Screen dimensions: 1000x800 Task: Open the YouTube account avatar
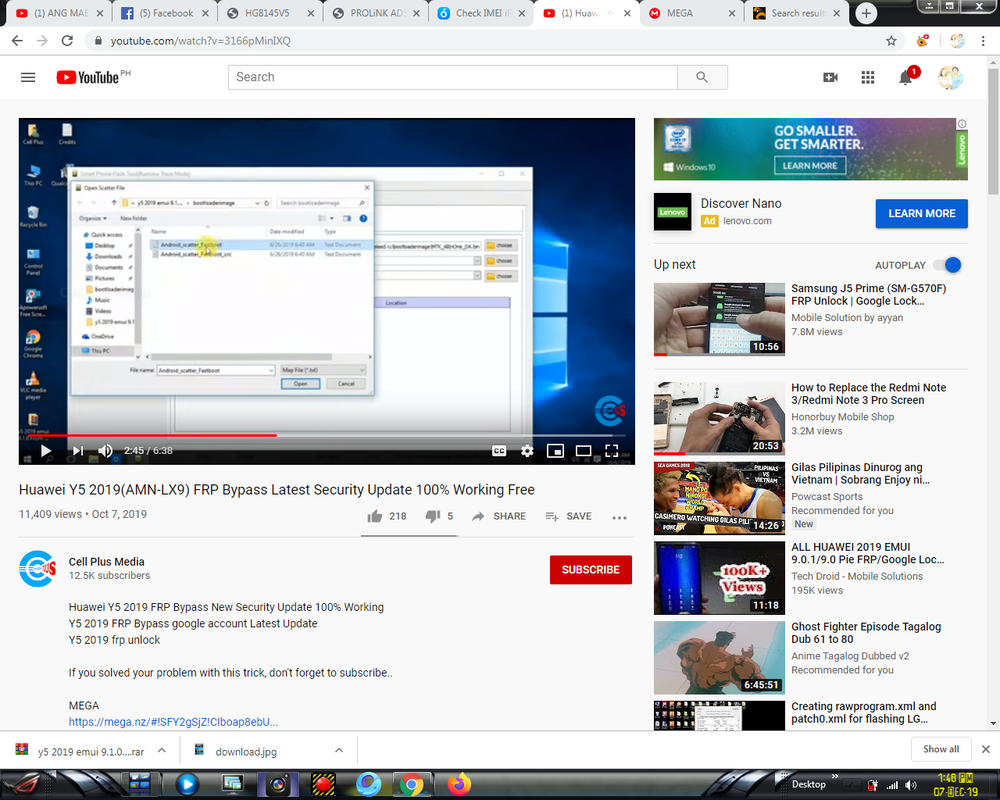click(x=950, y=77)
